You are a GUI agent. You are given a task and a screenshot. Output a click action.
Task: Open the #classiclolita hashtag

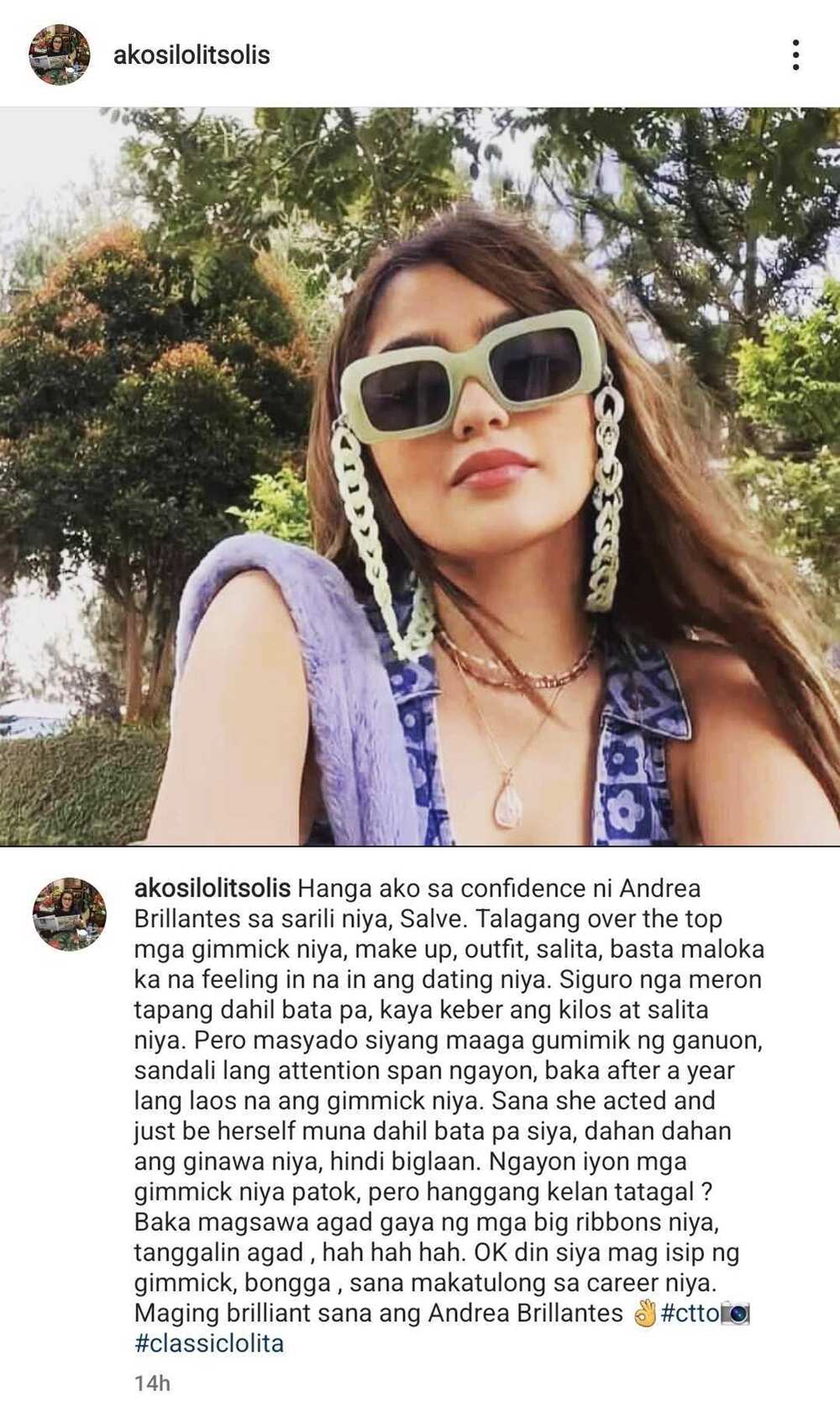(209, 1342)
